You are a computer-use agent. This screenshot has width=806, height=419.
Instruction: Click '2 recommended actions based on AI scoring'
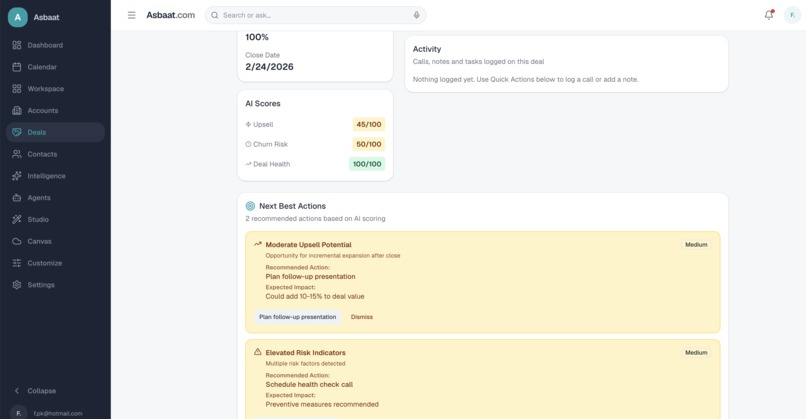click(315, 218)
